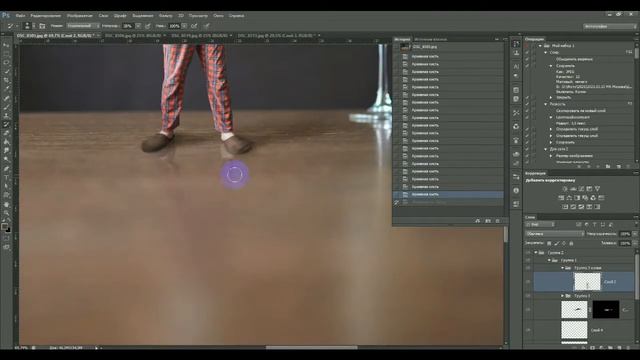Toggle the Brush panel from options bar
This screenshot has width=640, height=360.
tap(42, 26)
